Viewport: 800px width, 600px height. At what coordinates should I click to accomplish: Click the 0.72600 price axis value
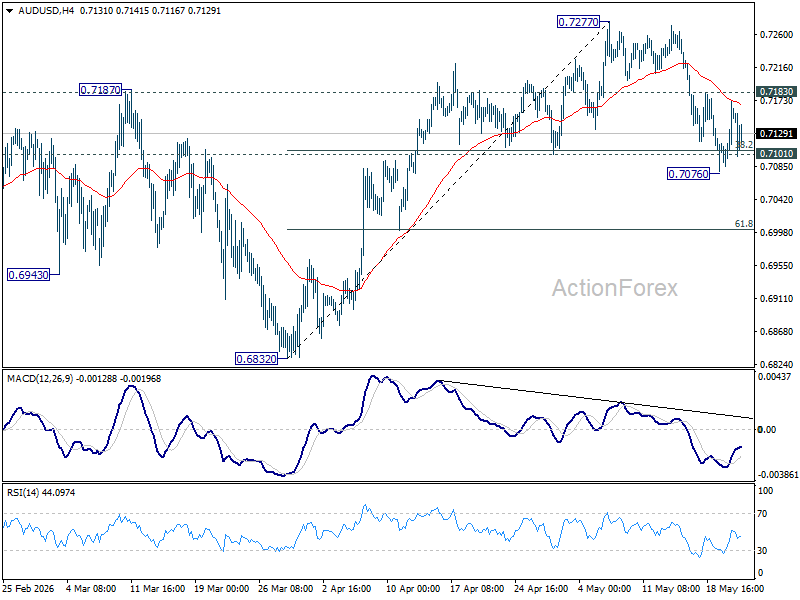[x=777, y=35]
